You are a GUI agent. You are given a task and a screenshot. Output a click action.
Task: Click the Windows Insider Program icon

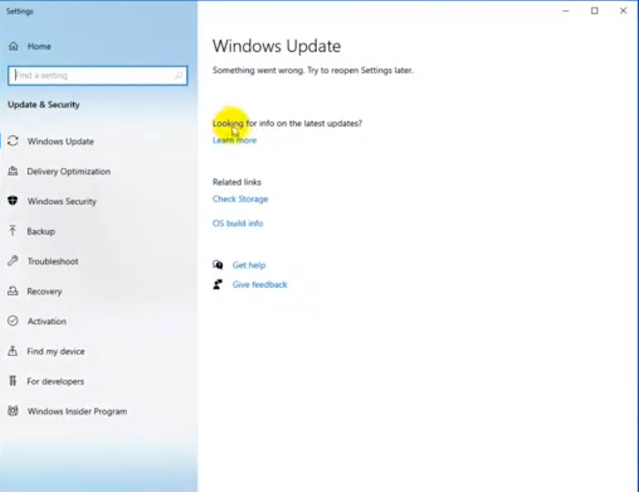(x=13, y=410)
